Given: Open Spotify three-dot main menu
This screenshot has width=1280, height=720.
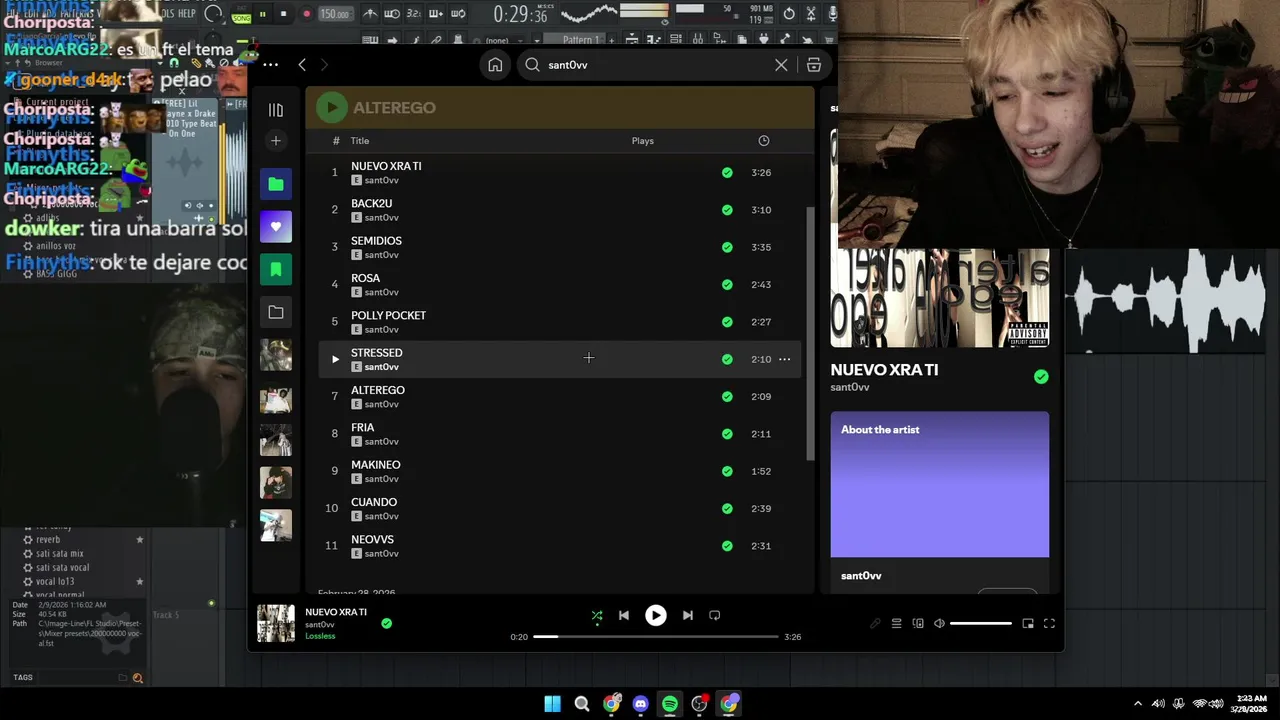Looking at the screenshot, I should click(270, 65).
